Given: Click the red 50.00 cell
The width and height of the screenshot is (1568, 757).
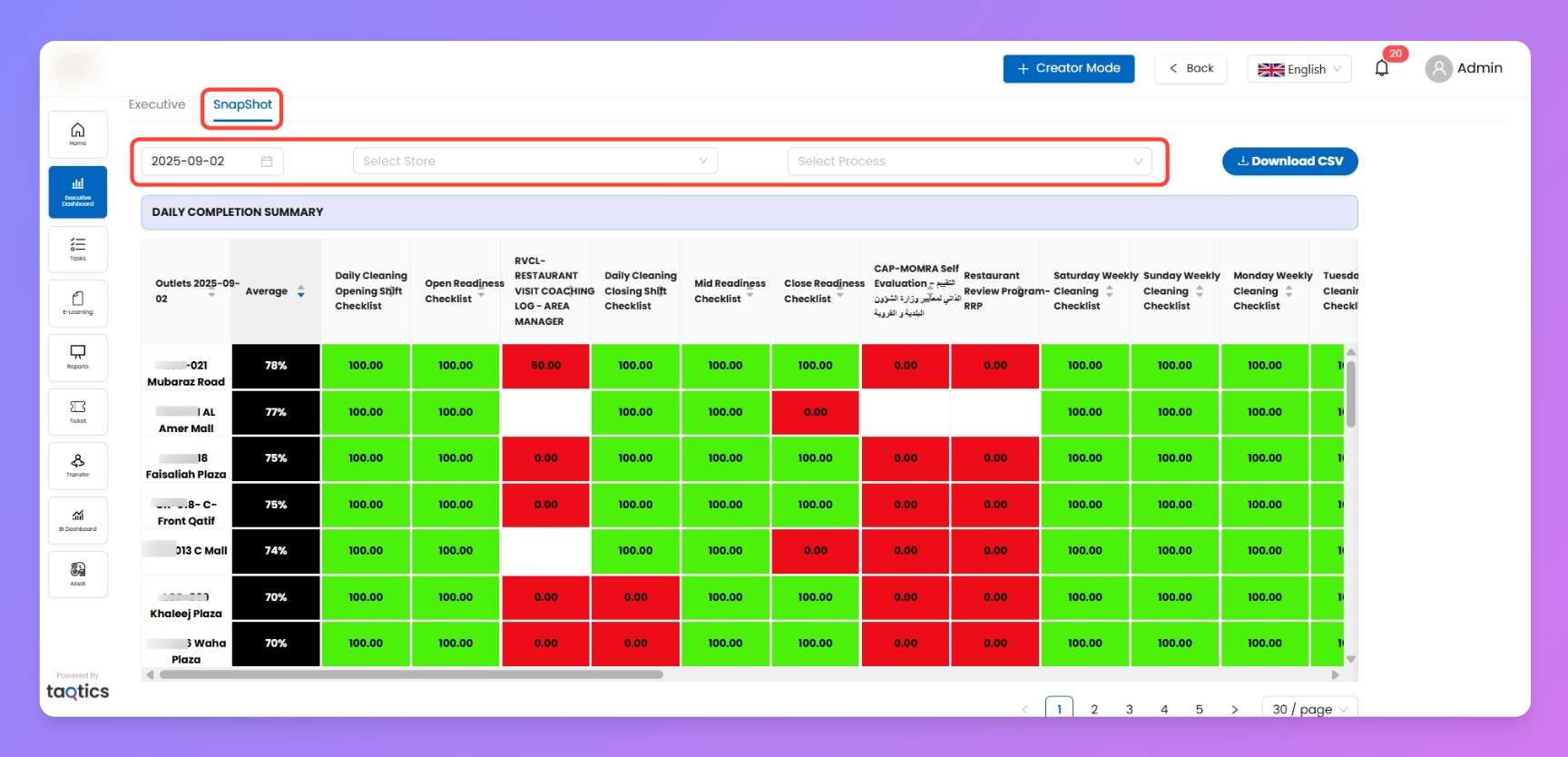Looking at the screenshot, I should coord(546,366).
